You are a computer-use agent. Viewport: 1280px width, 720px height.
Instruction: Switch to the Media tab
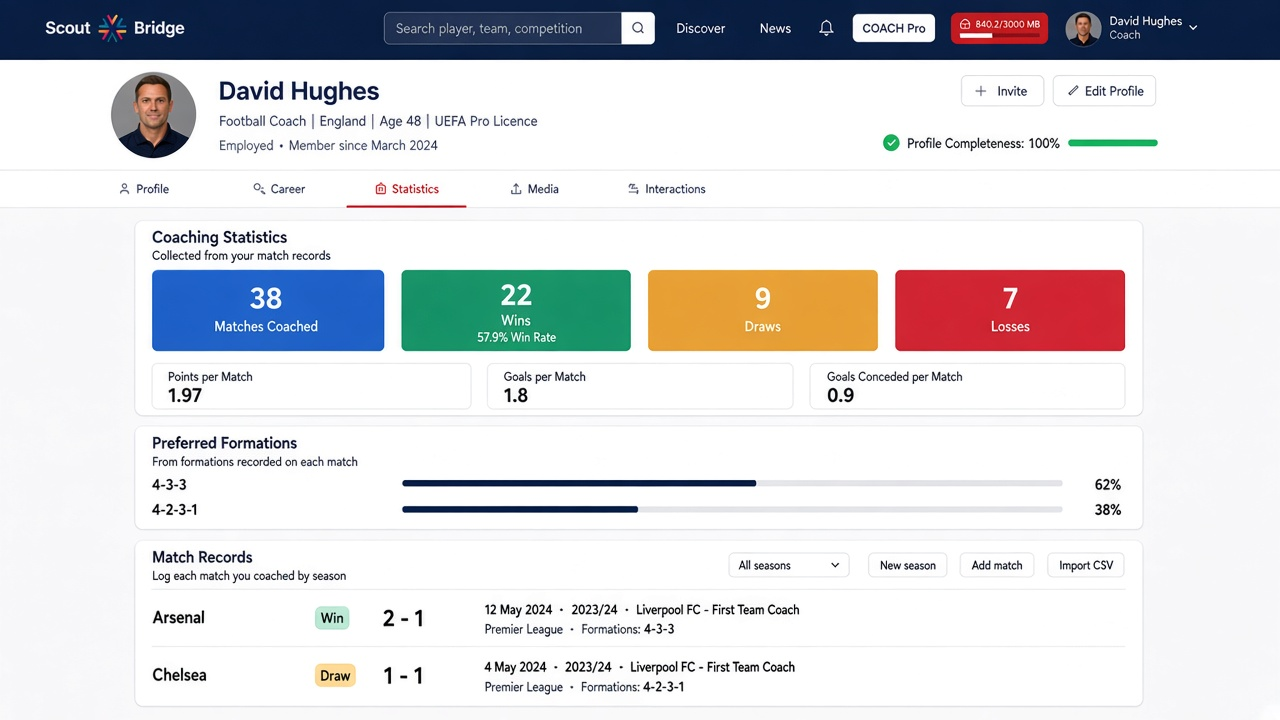coord(534,189)
